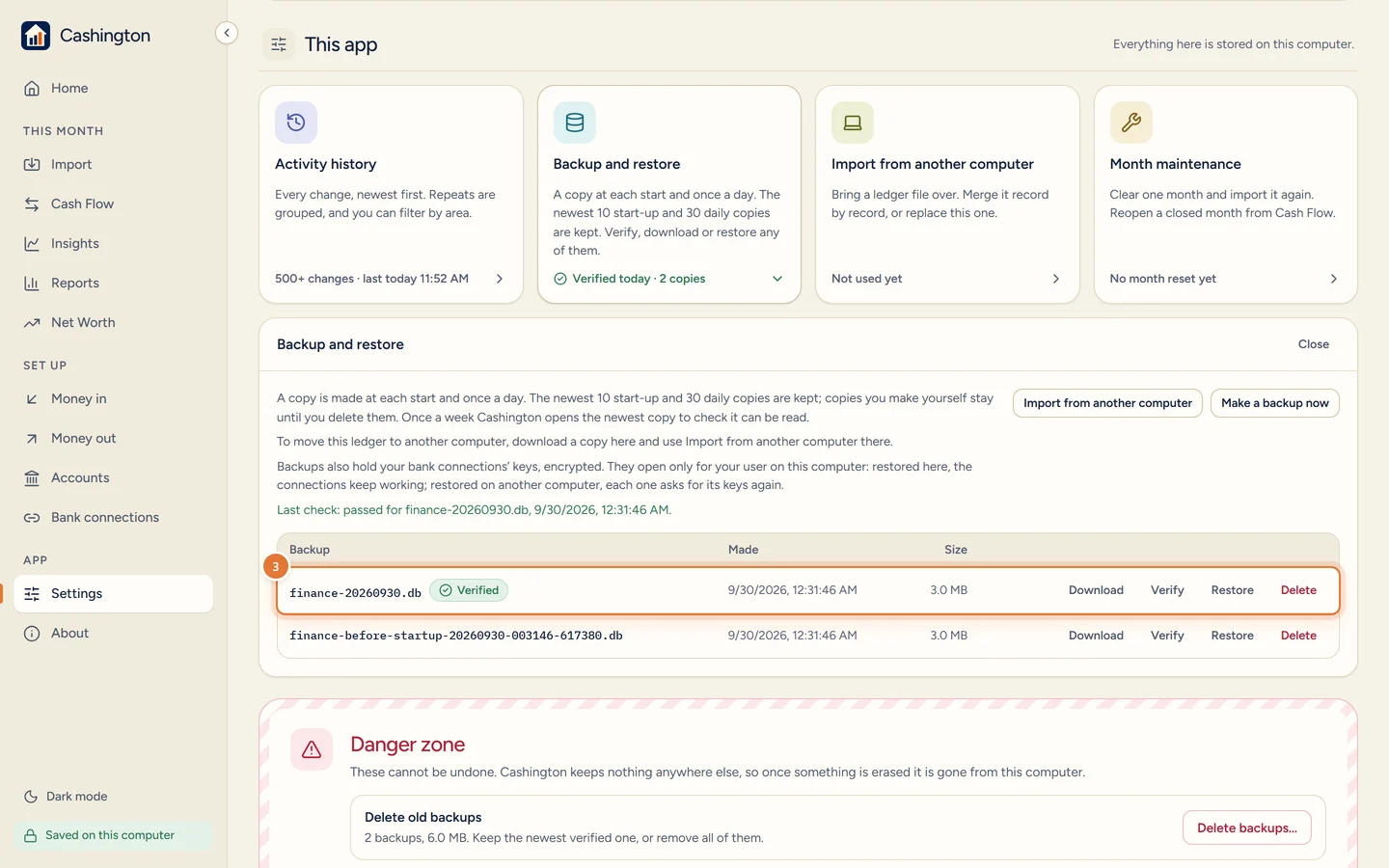Click Delete backups… in Danger zone
The image size is (1389, 868).
click(x=1247, y=828)
